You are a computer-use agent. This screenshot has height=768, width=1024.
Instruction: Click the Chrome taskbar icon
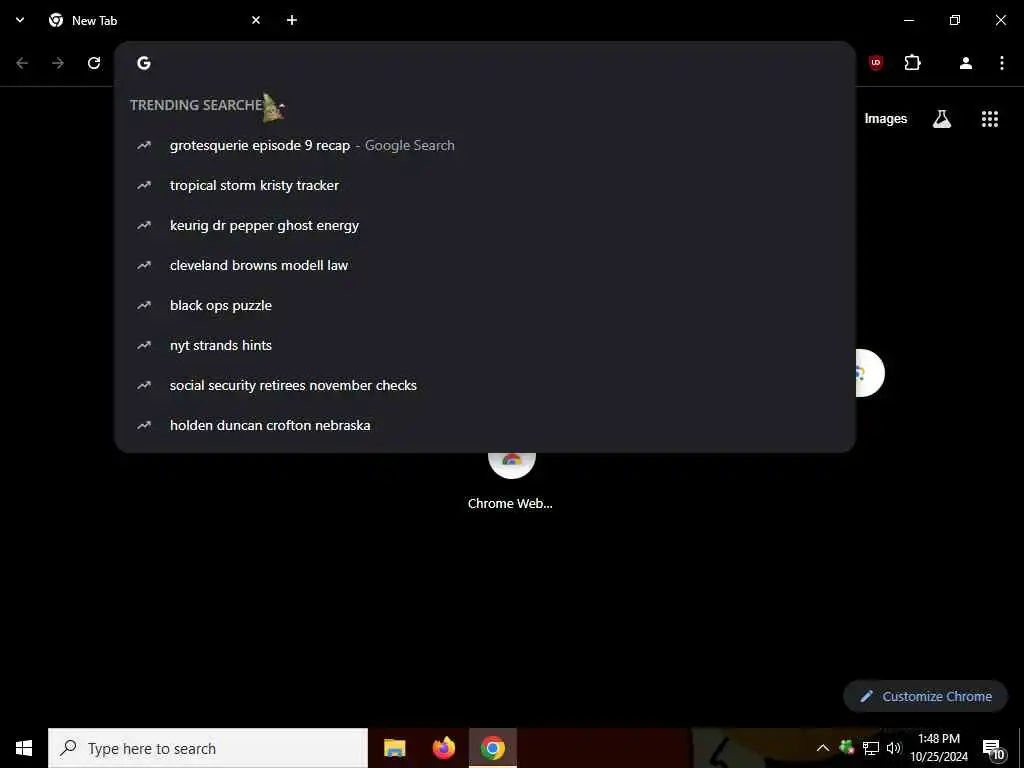[493, 748]
